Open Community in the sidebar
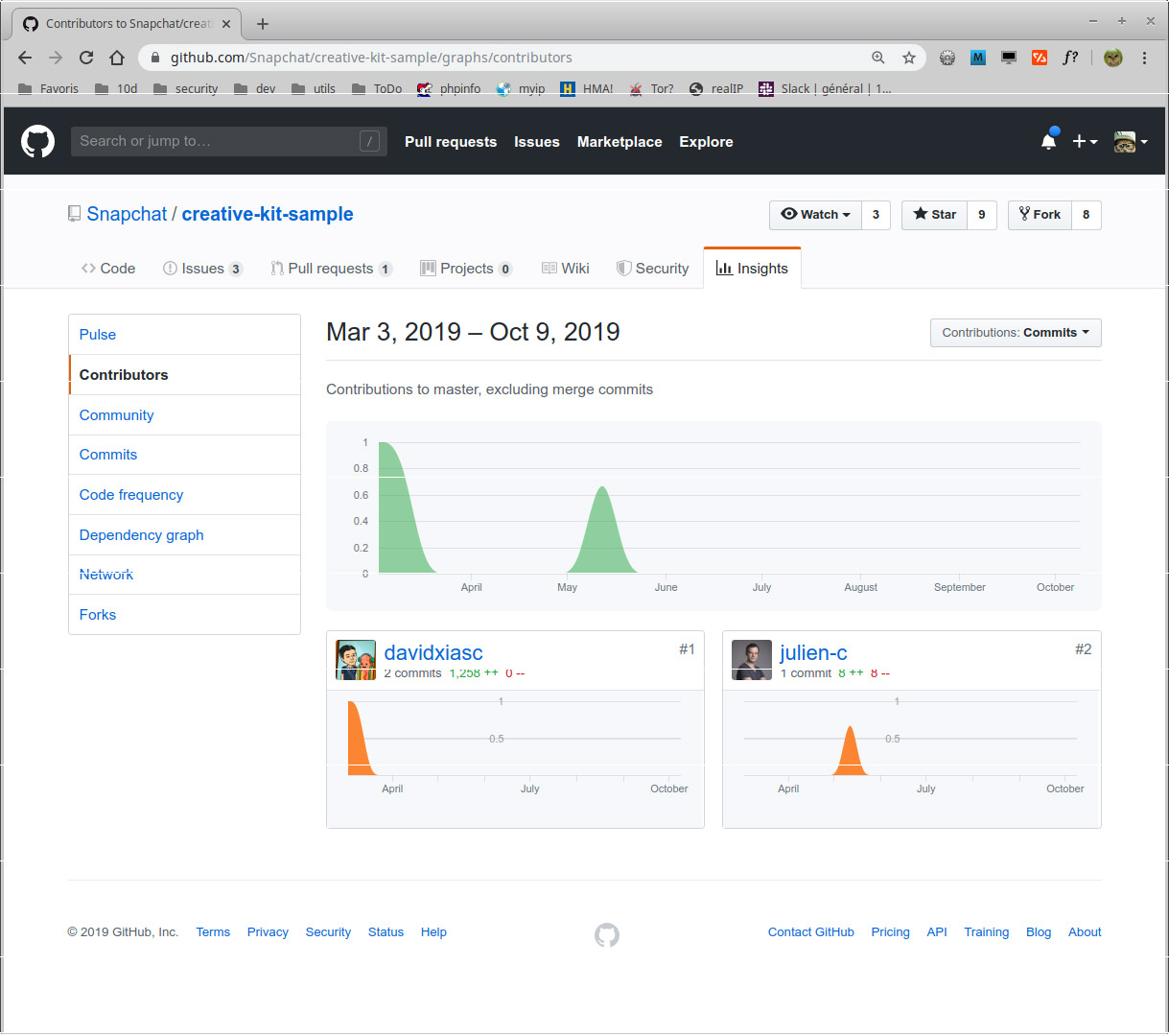 [x=184, y=415]
